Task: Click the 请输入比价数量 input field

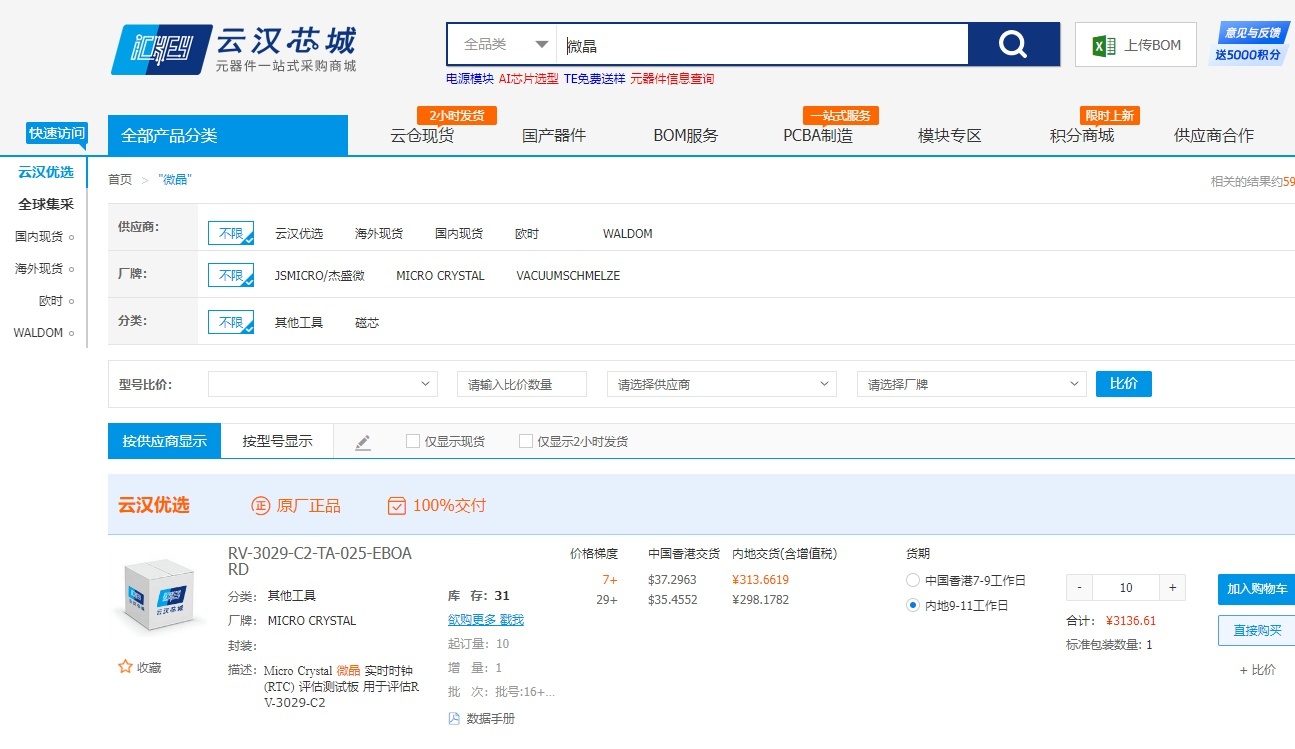Action: (522, 384)
